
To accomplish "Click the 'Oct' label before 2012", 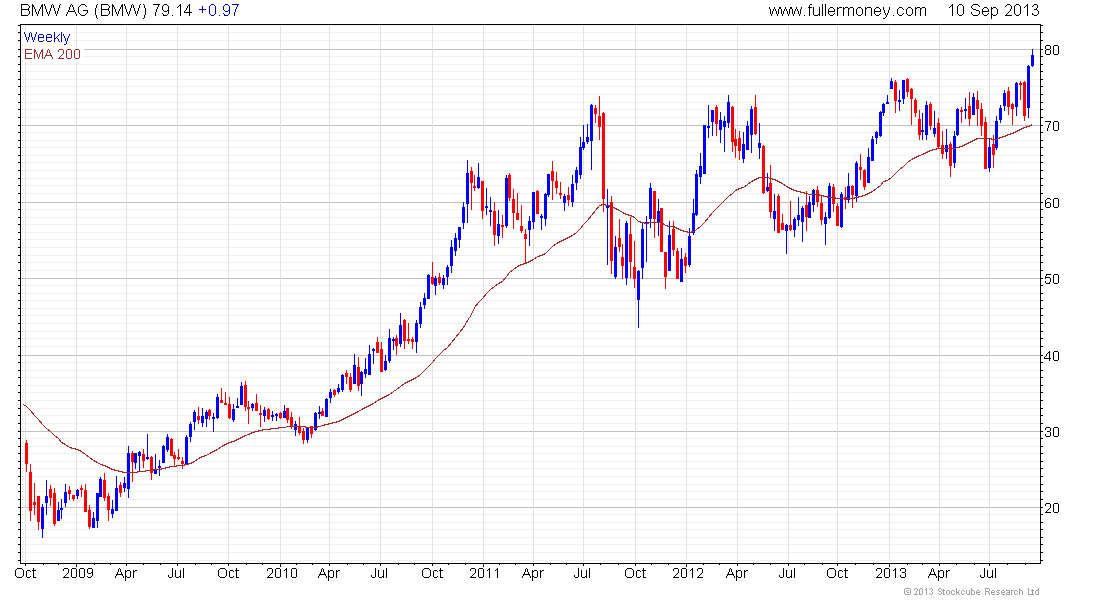I will (635, 573).
